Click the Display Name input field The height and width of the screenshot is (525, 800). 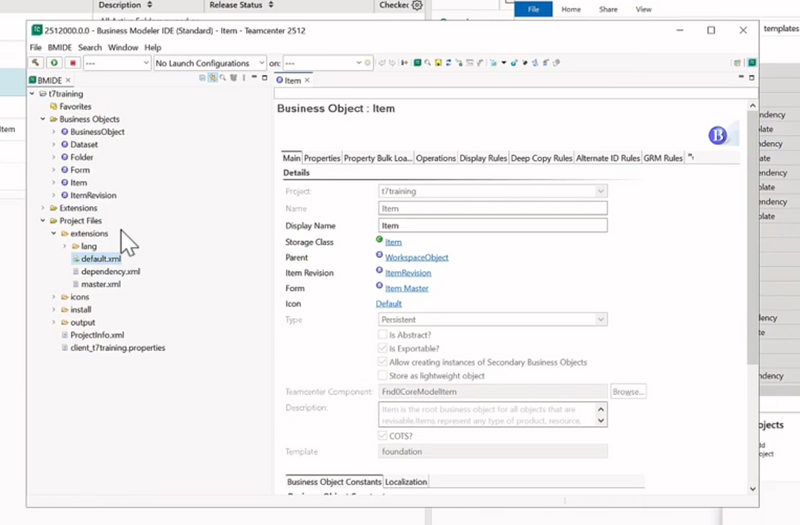[x=493, y=226]
